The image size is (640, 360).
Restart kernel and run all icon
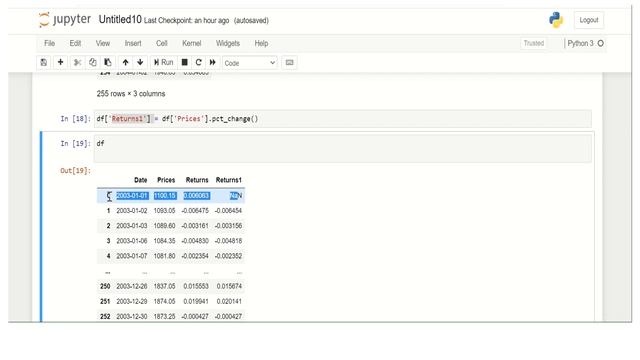pyautogui.click(x=213, y=62)
